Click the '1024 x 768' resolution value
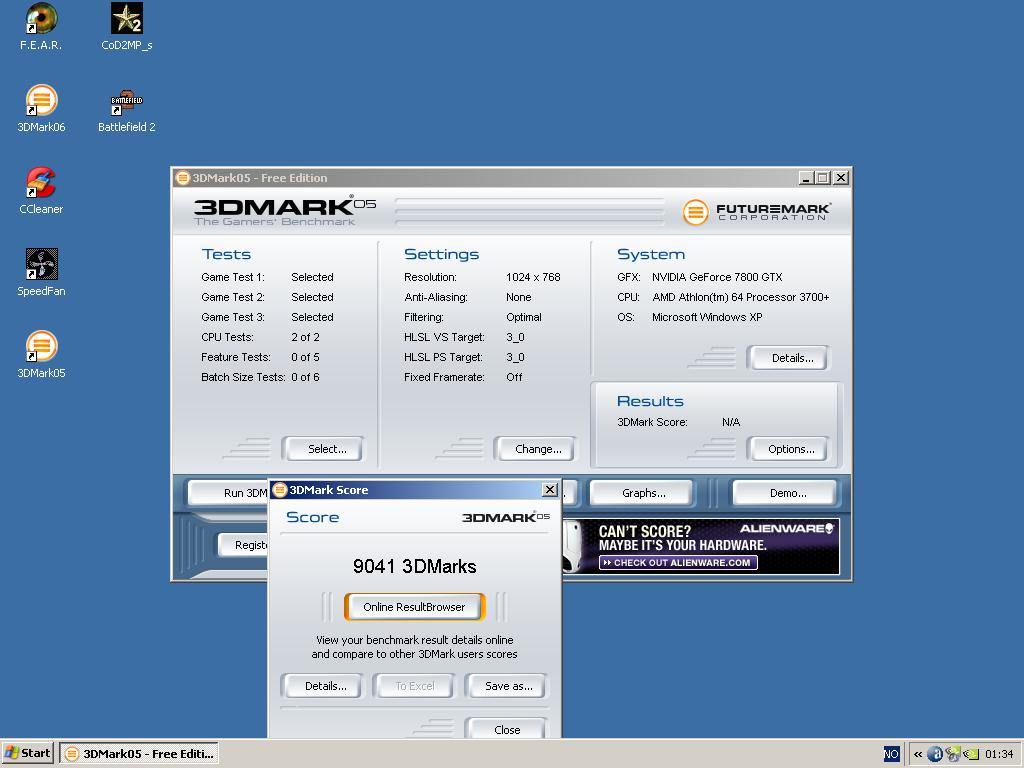The width and height of the screenshot is (1024, 768). (x=533, y=277)
